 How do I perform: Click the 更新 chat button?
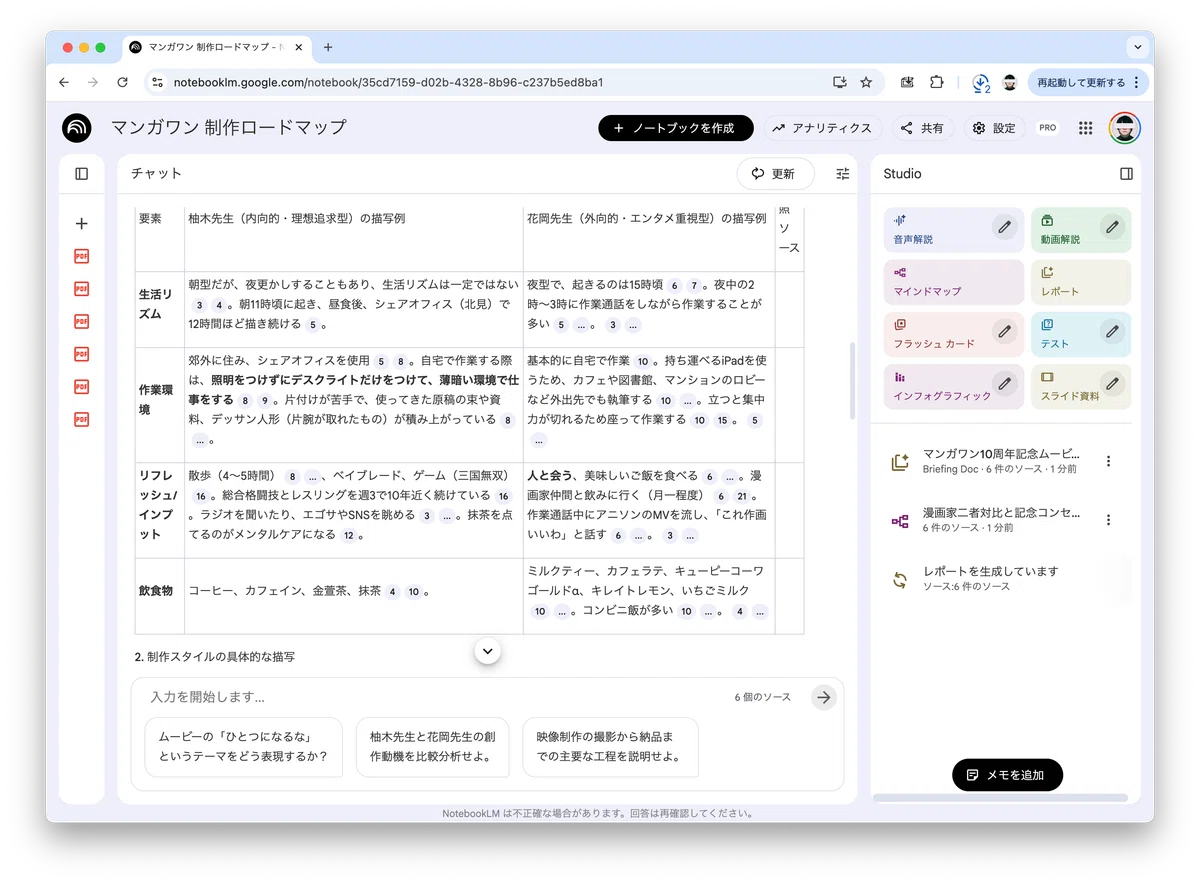(x=775, y=174)
